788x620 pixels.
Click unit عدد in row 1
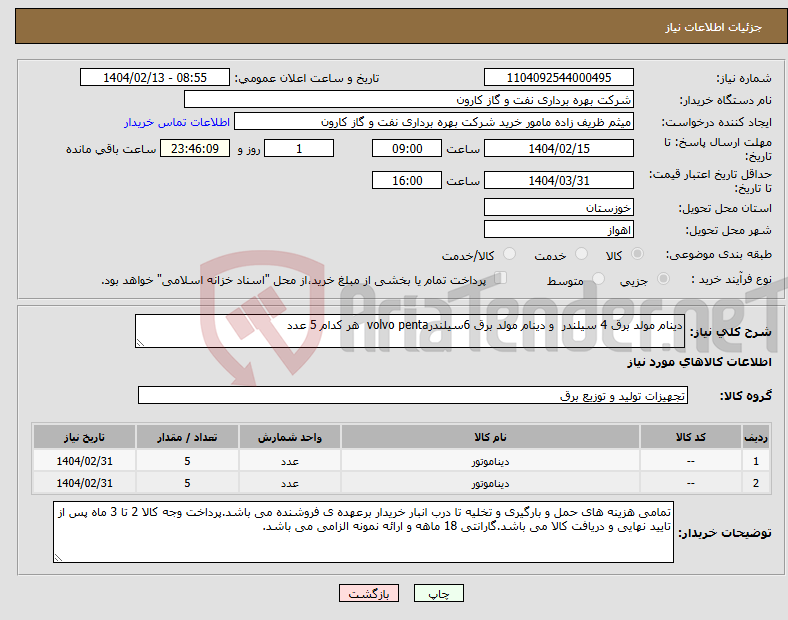(290, 461)
